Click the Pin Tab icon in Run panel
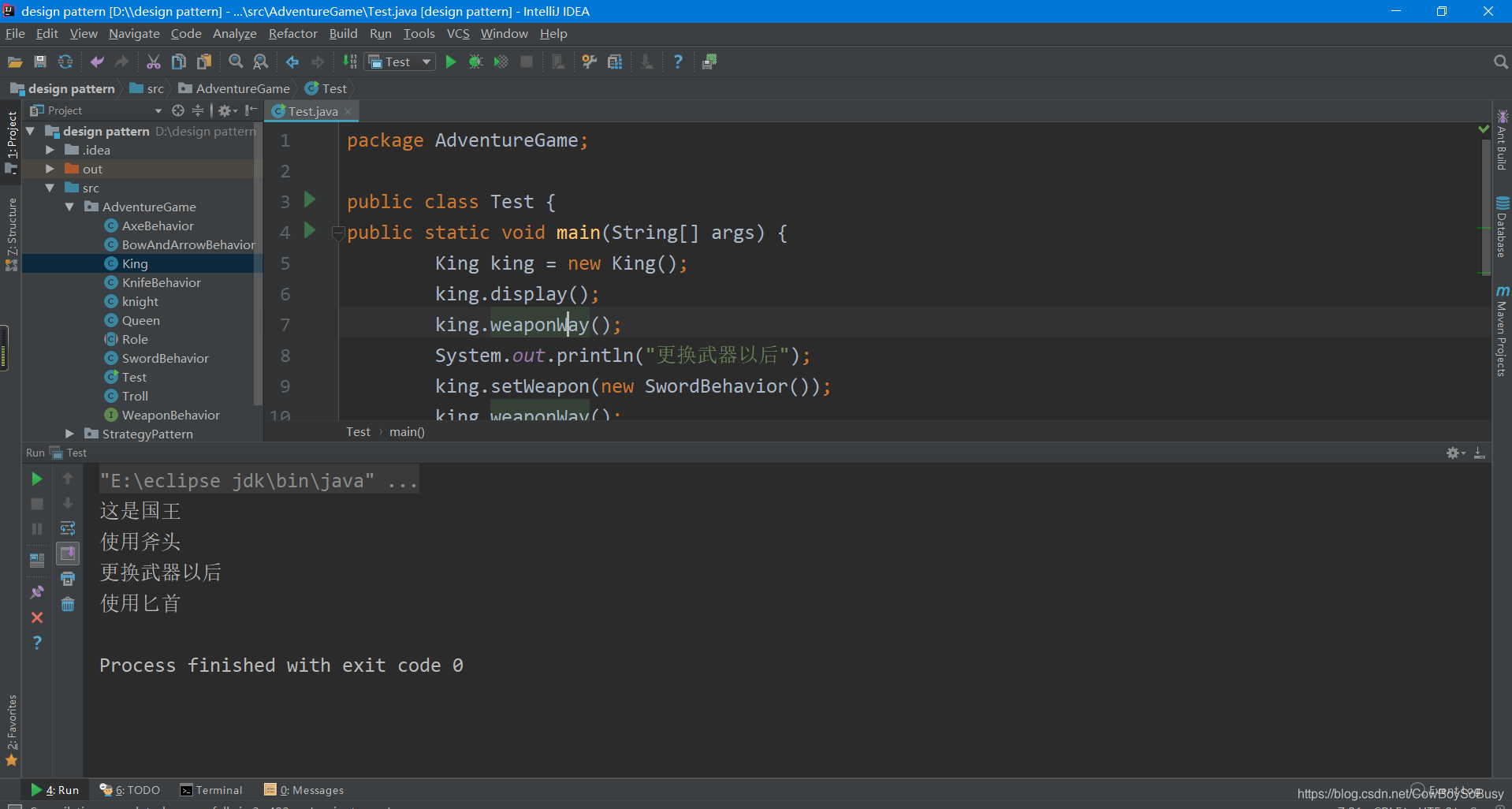 (x=37, y=591)
